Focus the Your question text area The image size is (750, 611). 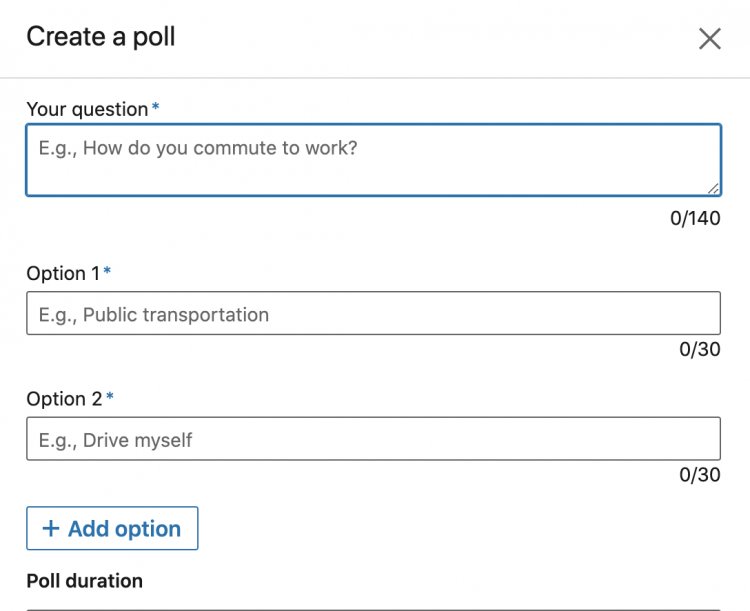pos(374,160)
